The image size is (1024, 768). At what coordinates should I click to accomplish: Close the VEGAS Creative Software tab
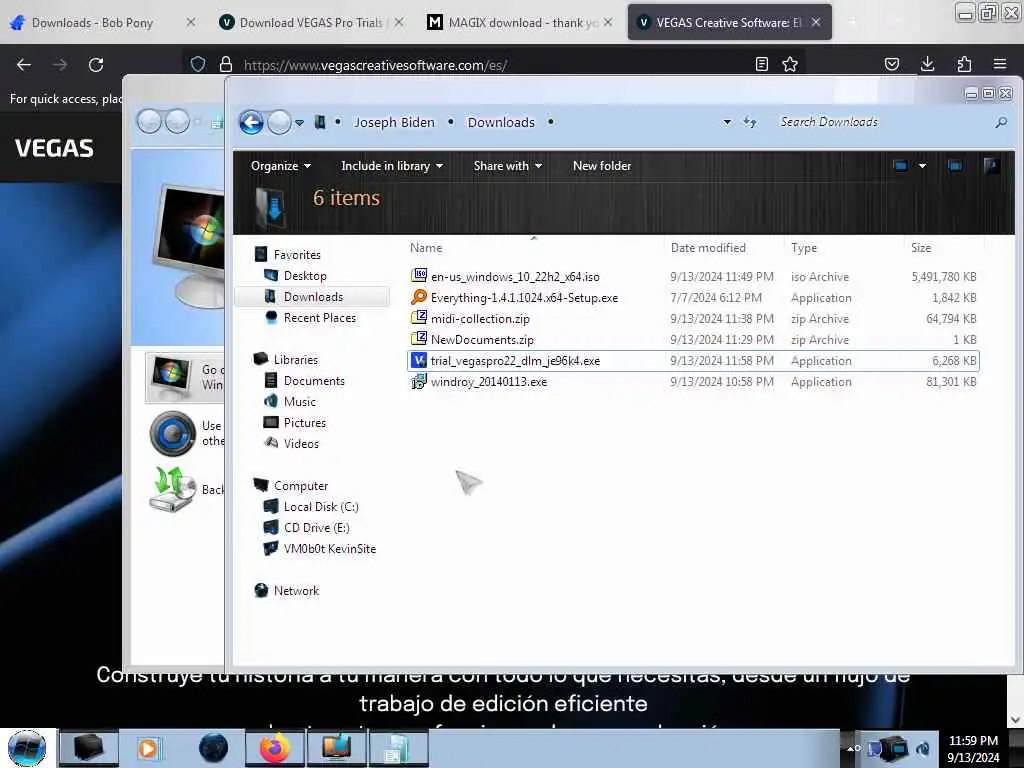coord(816,22)
